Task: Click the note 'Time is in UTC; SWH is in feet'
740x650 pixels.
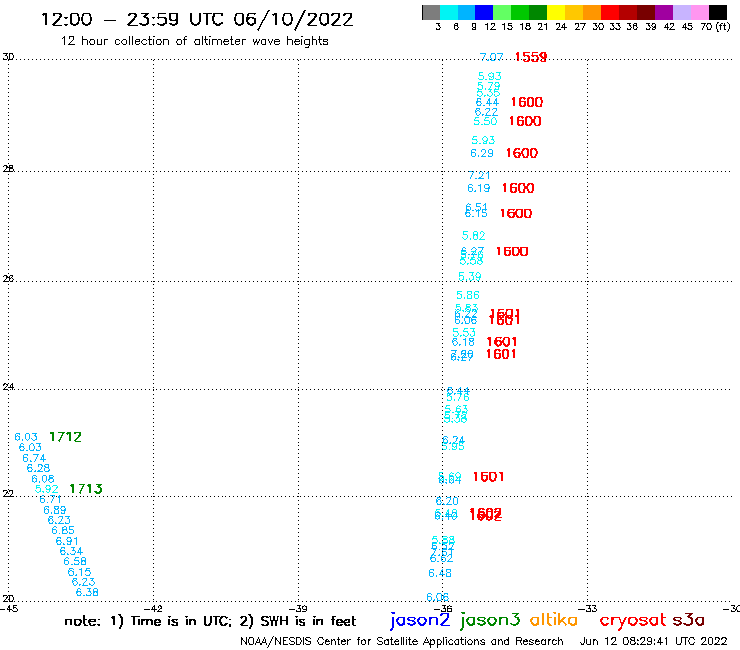Action: click(x=210, y=621)
